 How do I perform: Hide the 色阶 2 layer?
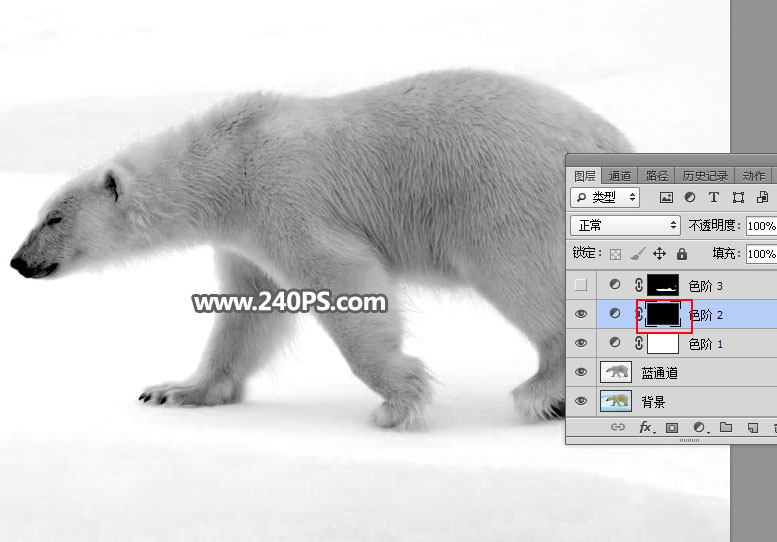click(581, 314)
